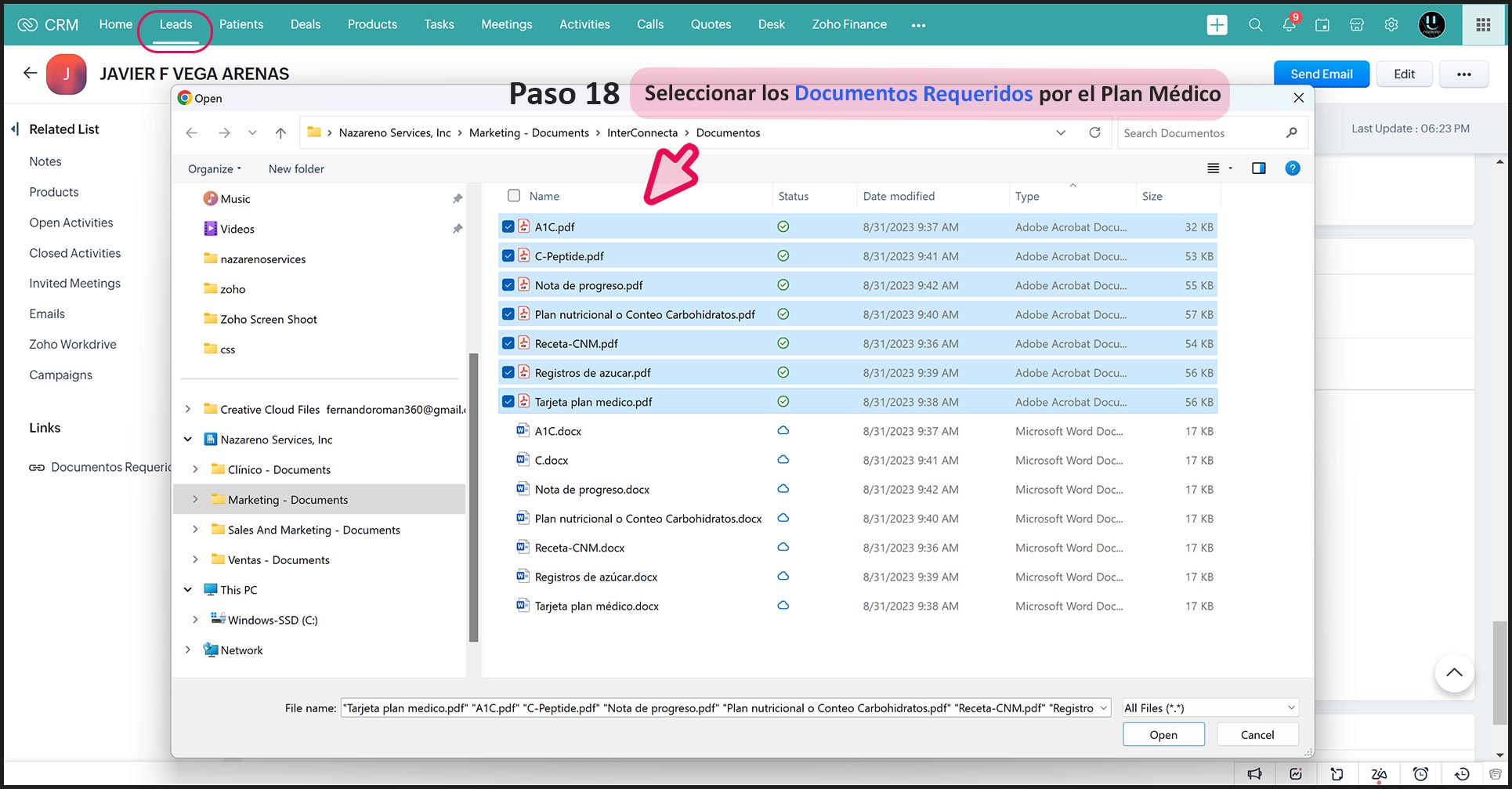The width and height of the screenshot is (1512, 789).
Task: Toggle the select-all checkbox beside Name
Action: tap(514, 196)
